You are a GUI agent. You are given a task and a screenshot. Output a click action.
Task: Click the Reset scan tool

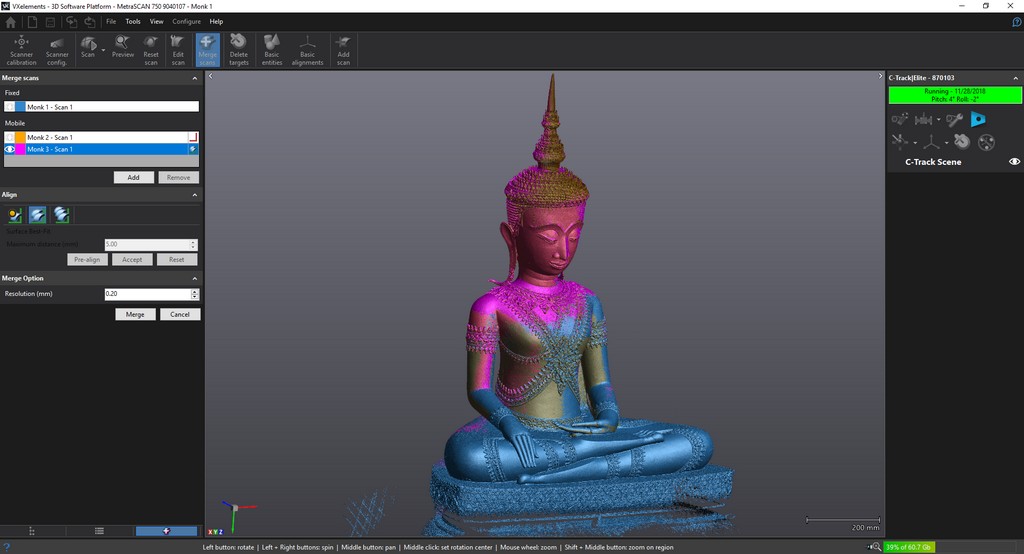pos(151,50)
